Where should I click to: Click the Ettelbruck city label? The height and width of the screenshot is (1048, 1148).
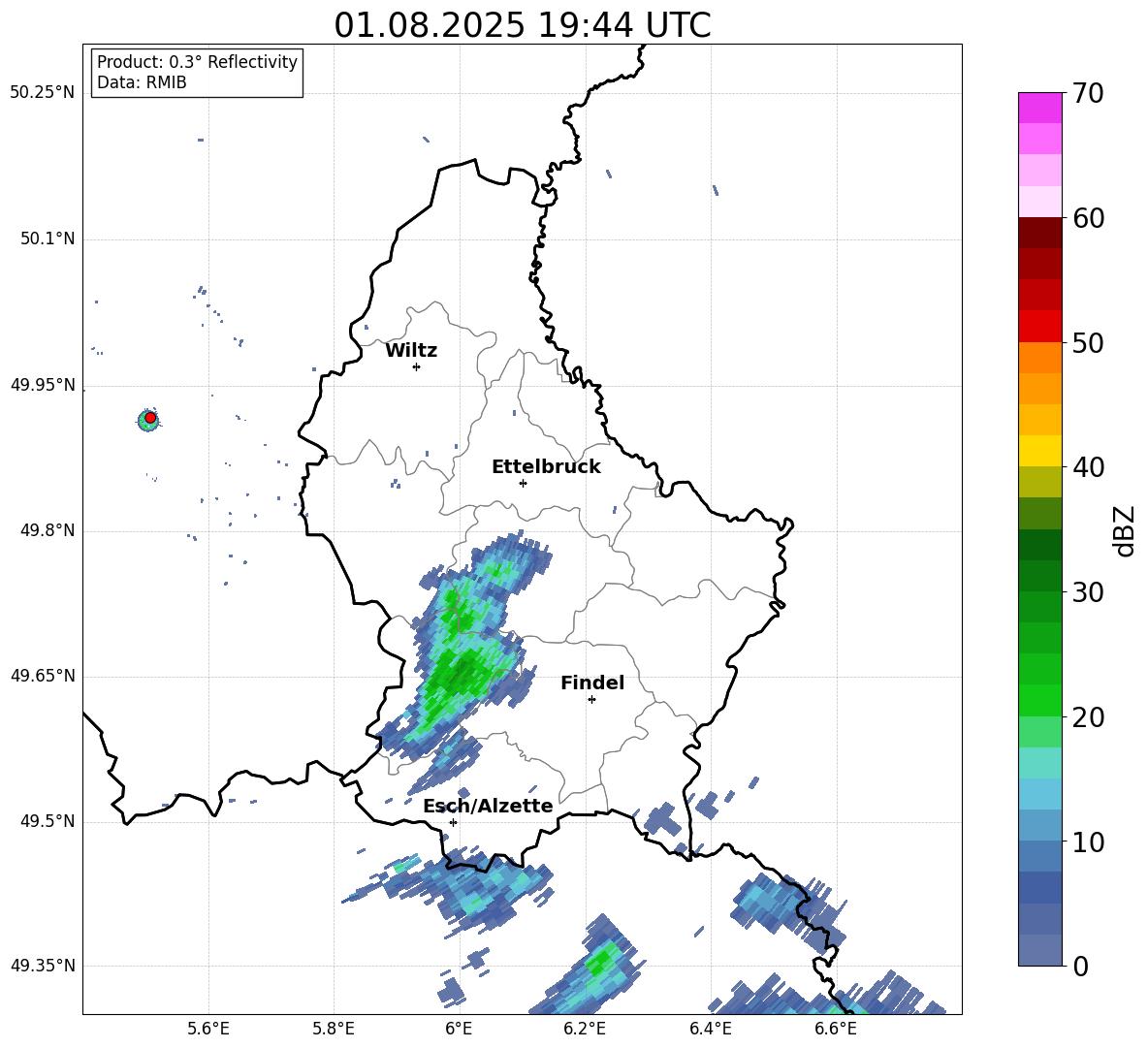pos(546,467)
